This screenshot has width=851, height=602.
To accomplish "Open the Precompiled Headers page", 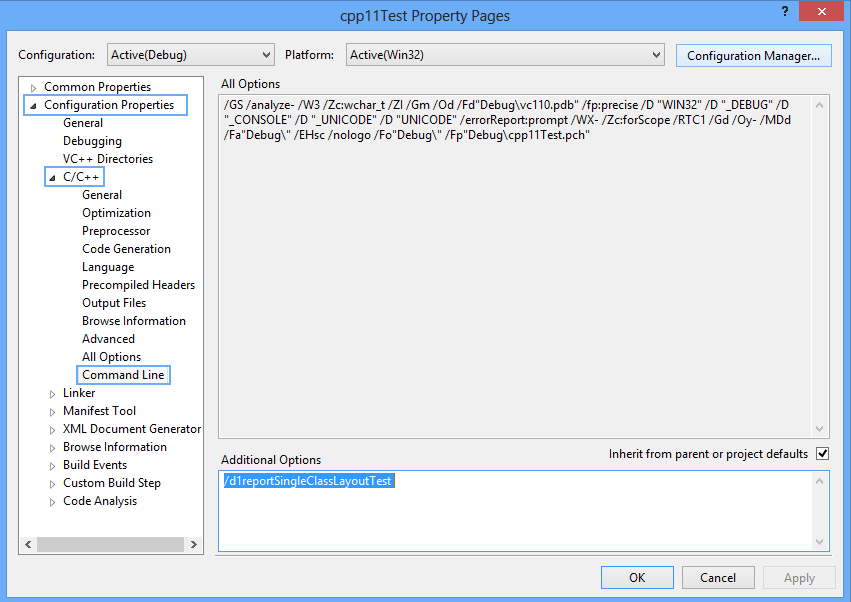I will (x=138, y=285).
